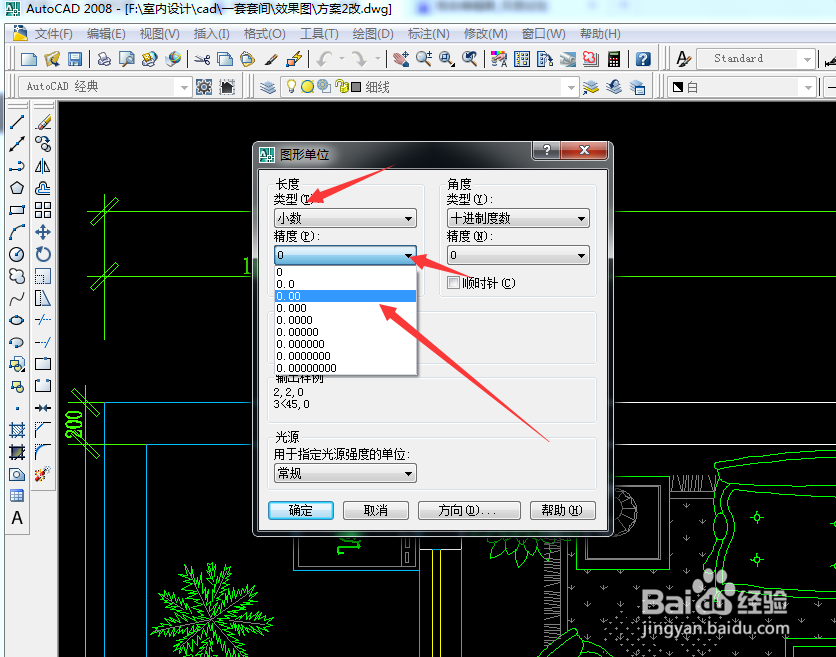
Task: Click the 帮助(H) dialog button
Action: click(562, 510)
